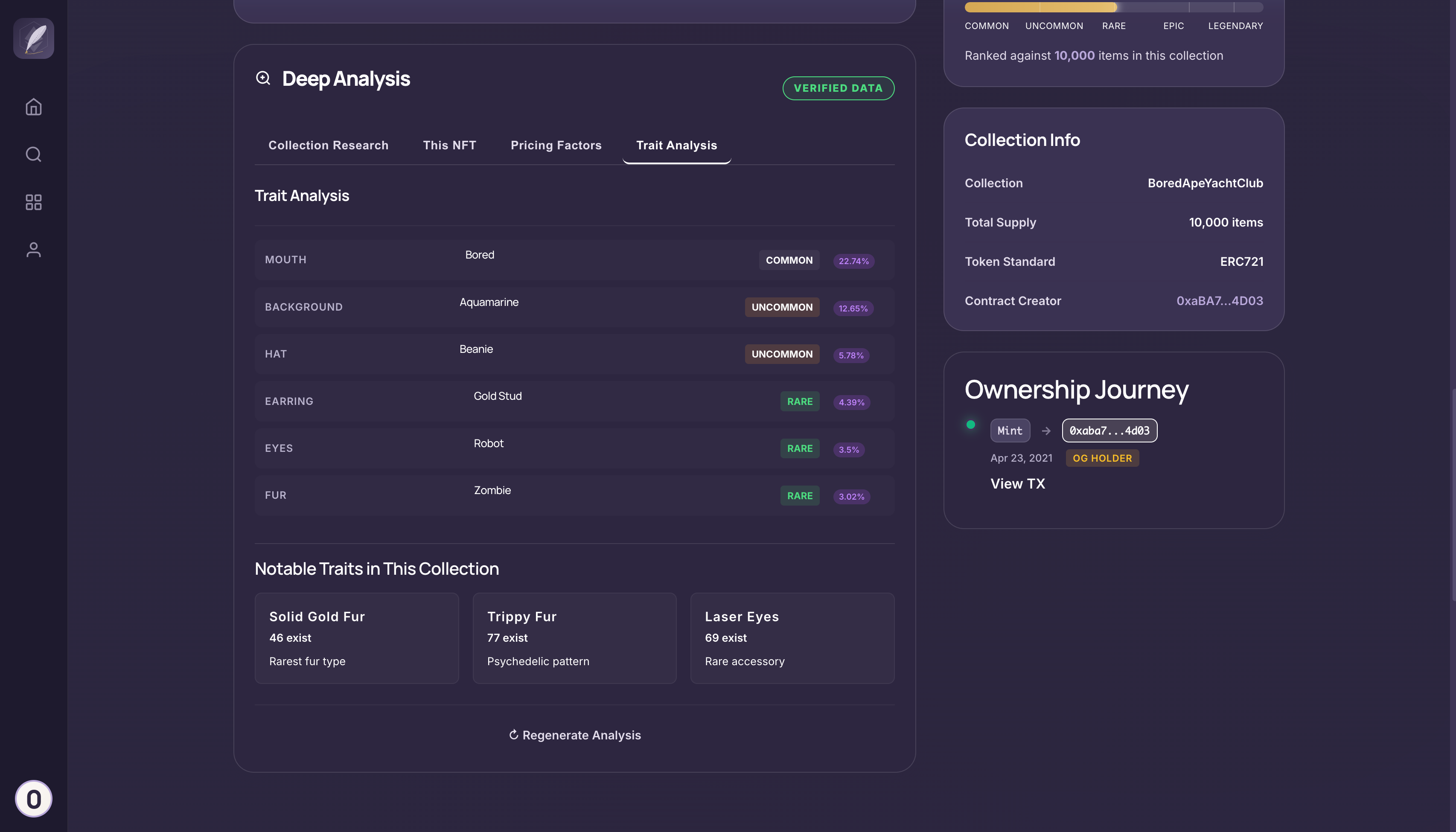Open the View TX link
Image resolution: width=1456 pixels, height=832 pixels.
point(1017,483)
